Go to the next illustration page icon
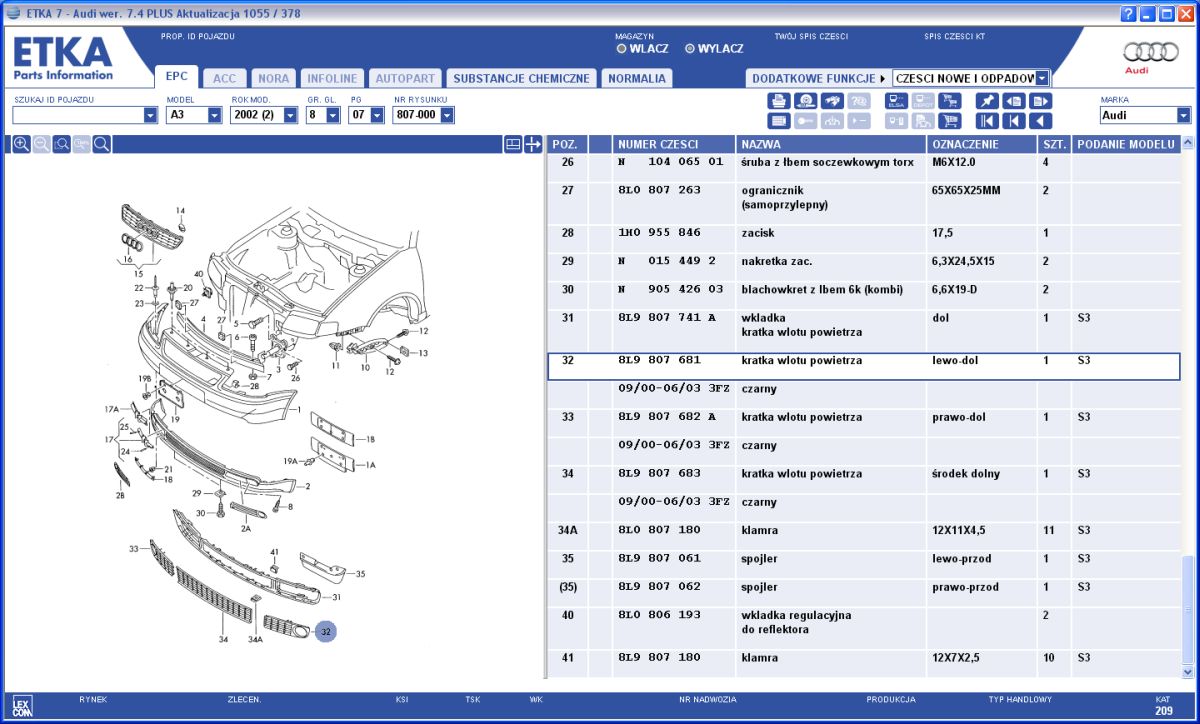The height and width of the screenshot is (724, 1200). pyautogui.click(x=1039, y=101)
